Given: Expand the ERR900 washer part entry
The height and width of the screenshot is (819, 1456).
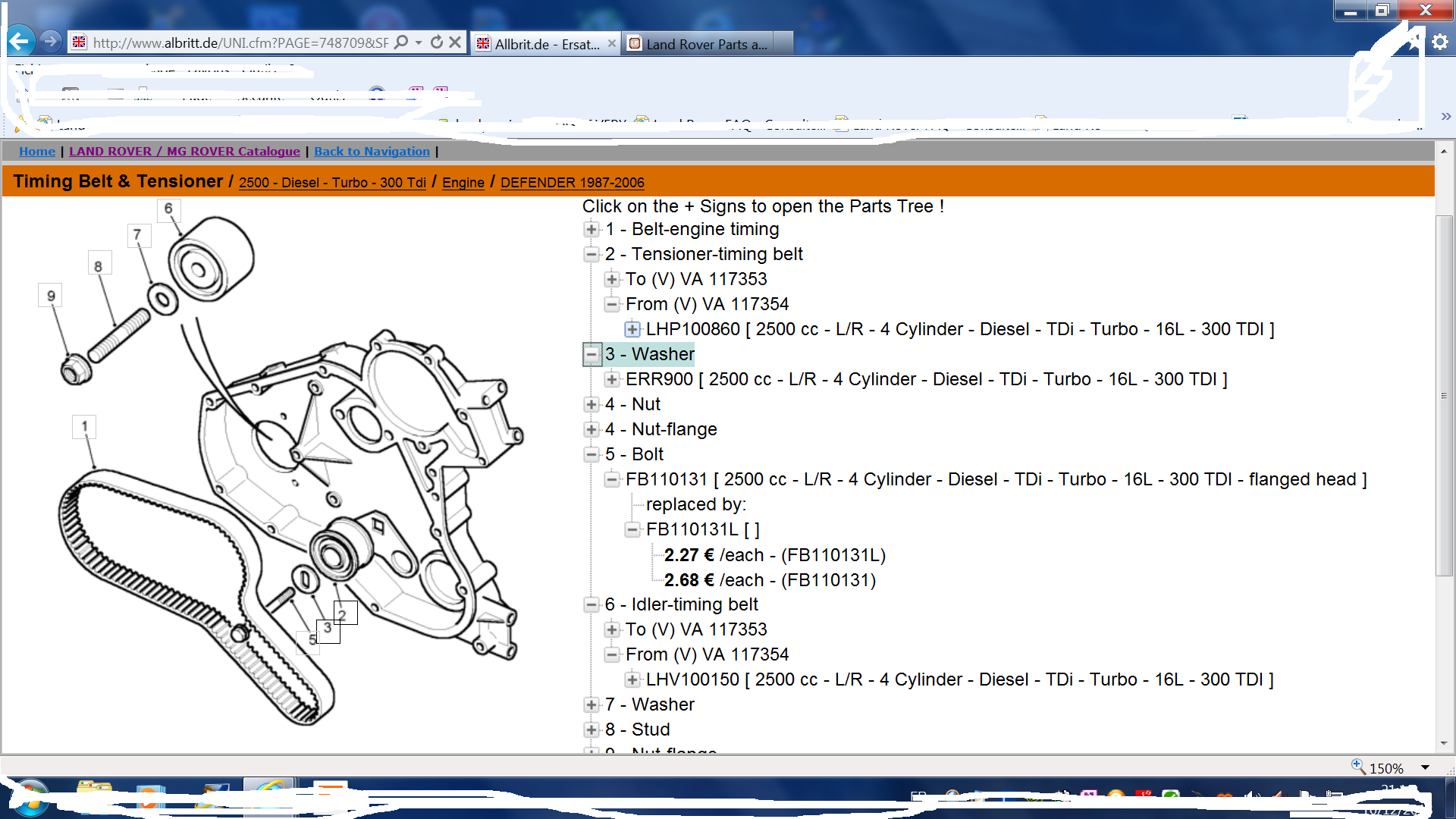Looking at the screenshot, I should (612, 379).
